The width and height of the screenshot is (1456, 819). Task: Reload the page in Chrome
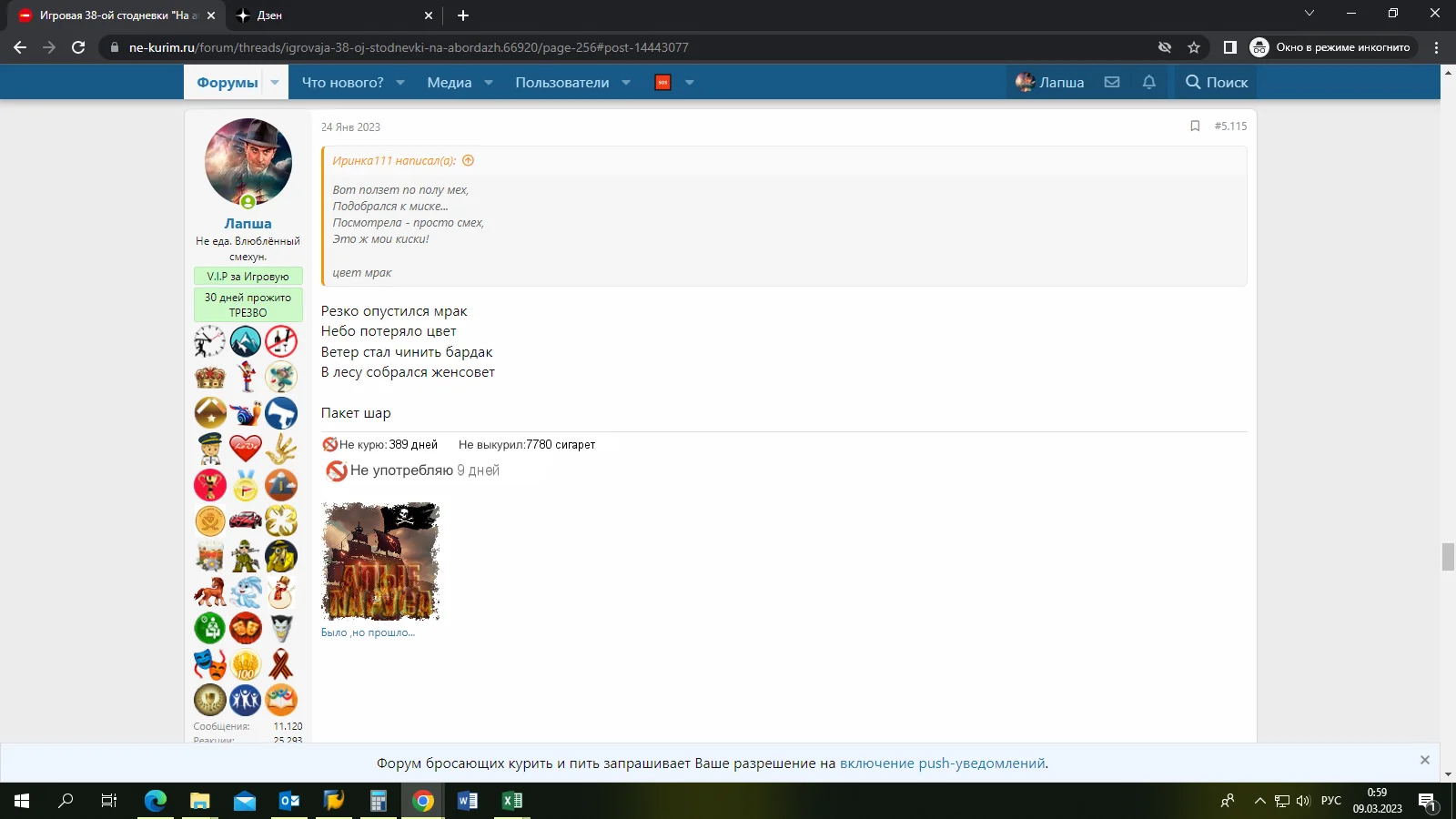click(x=78, y=47)
